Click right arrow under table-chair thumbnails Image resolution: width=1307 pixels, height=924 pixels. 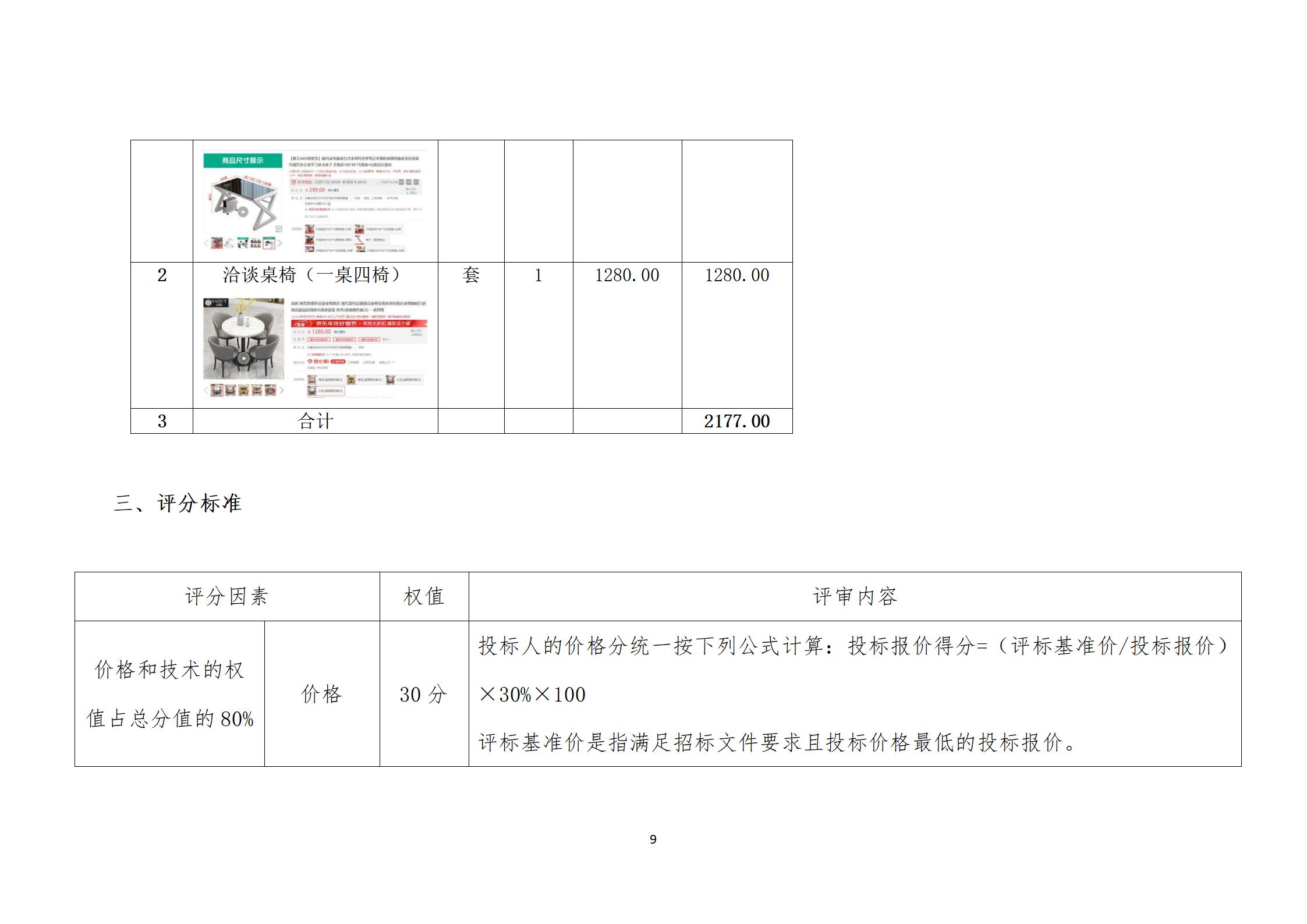(281, 390)
